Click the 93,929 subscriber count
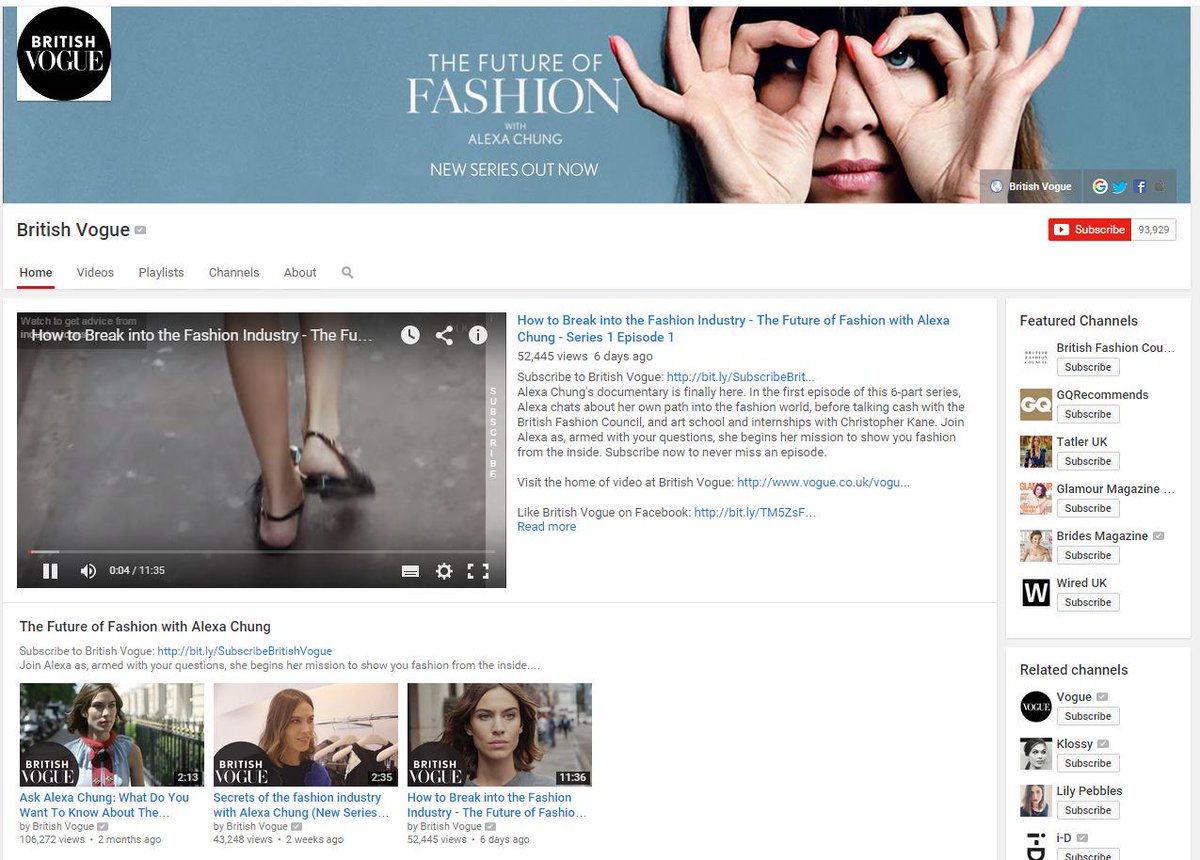 (1154, 230)
